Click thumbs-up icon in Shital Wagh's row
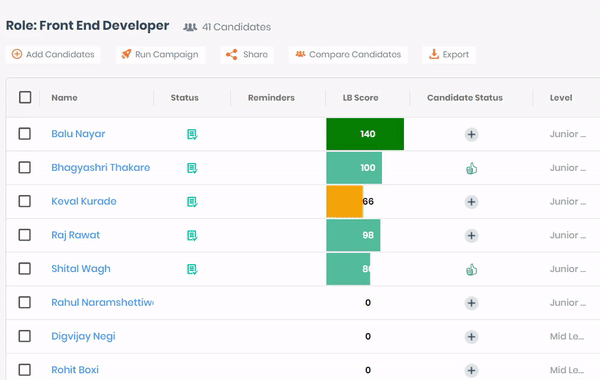 471,269
